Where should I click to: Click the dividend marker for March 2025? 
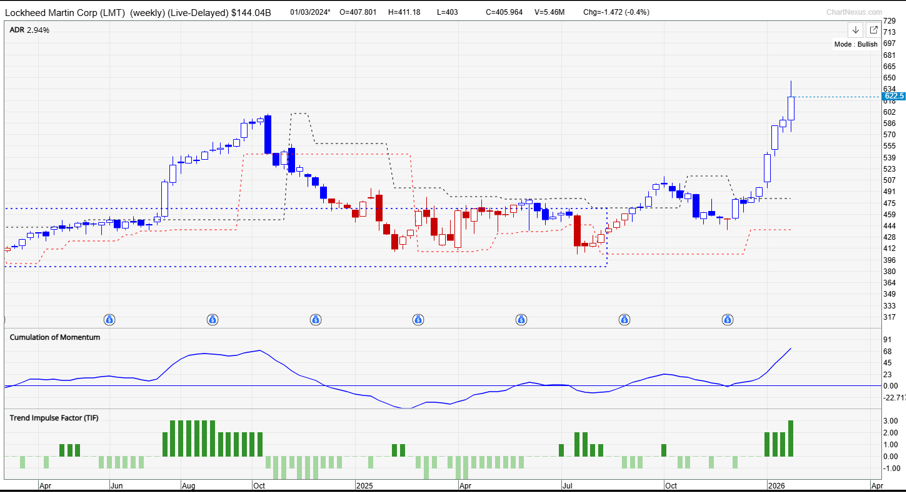click(418, 319)
